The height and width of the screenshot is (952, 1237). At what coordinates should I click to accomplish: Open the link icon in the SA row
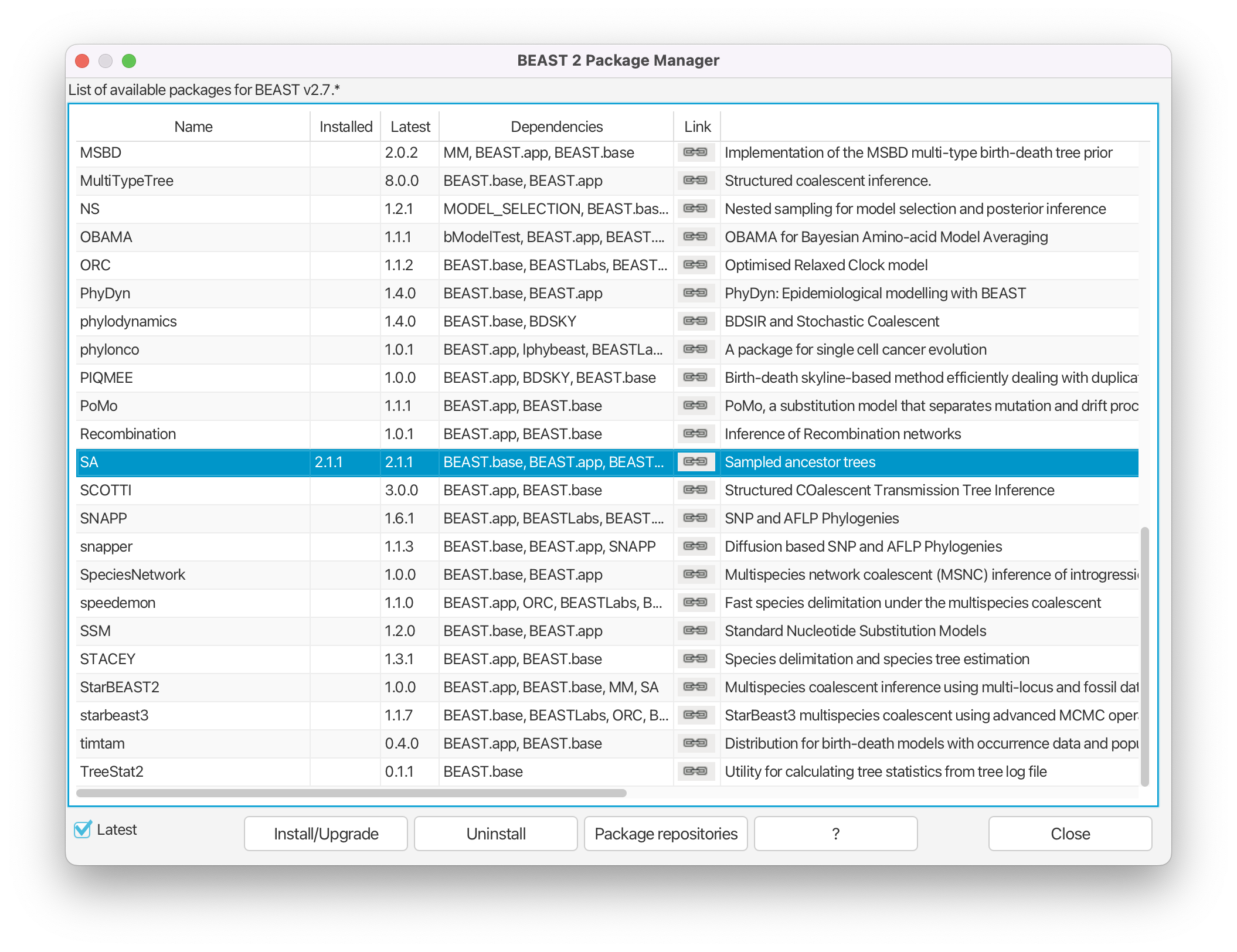coord(695,462)
